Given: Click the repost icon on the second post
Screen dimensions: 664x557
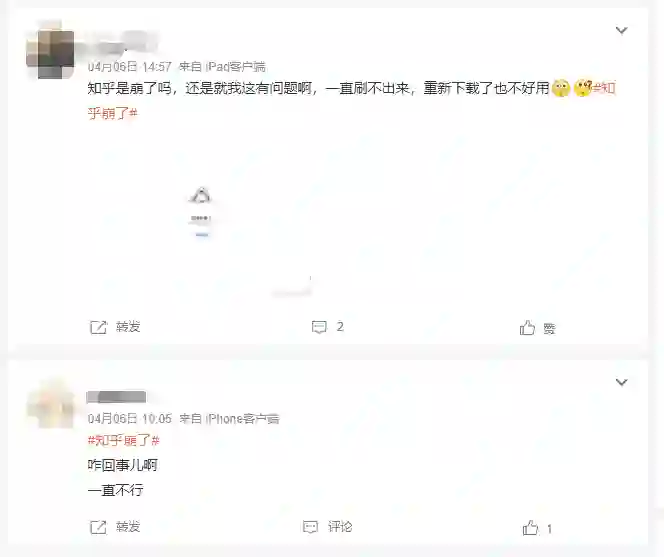Looking at the screenshot, I should pos(98,527).
